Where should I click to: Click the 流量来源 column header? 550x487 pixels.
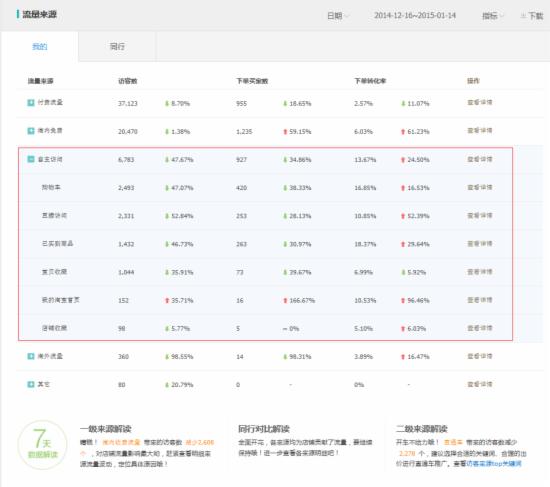(x=41, y=81)
